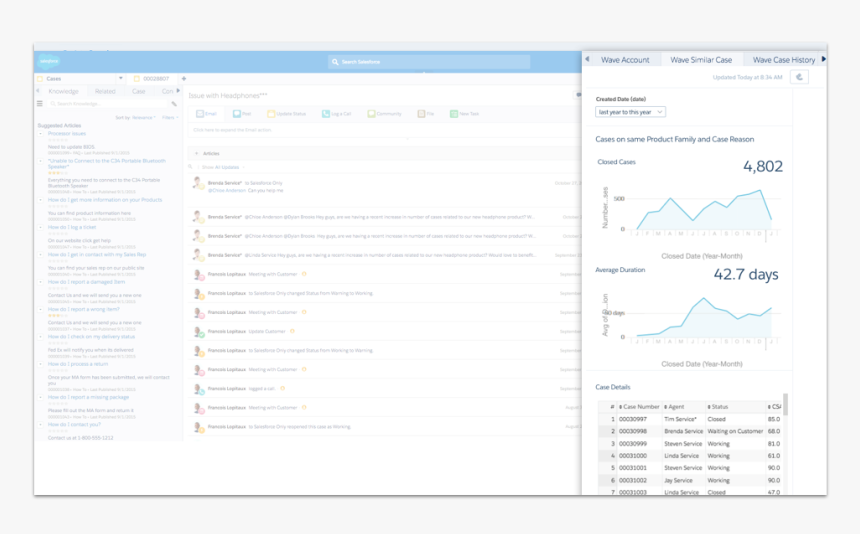Open 'Unable to Connect to C34 Portable Bluetooth Speaker' article
This screenshot has height=534, width=860.
pos(106,163)
